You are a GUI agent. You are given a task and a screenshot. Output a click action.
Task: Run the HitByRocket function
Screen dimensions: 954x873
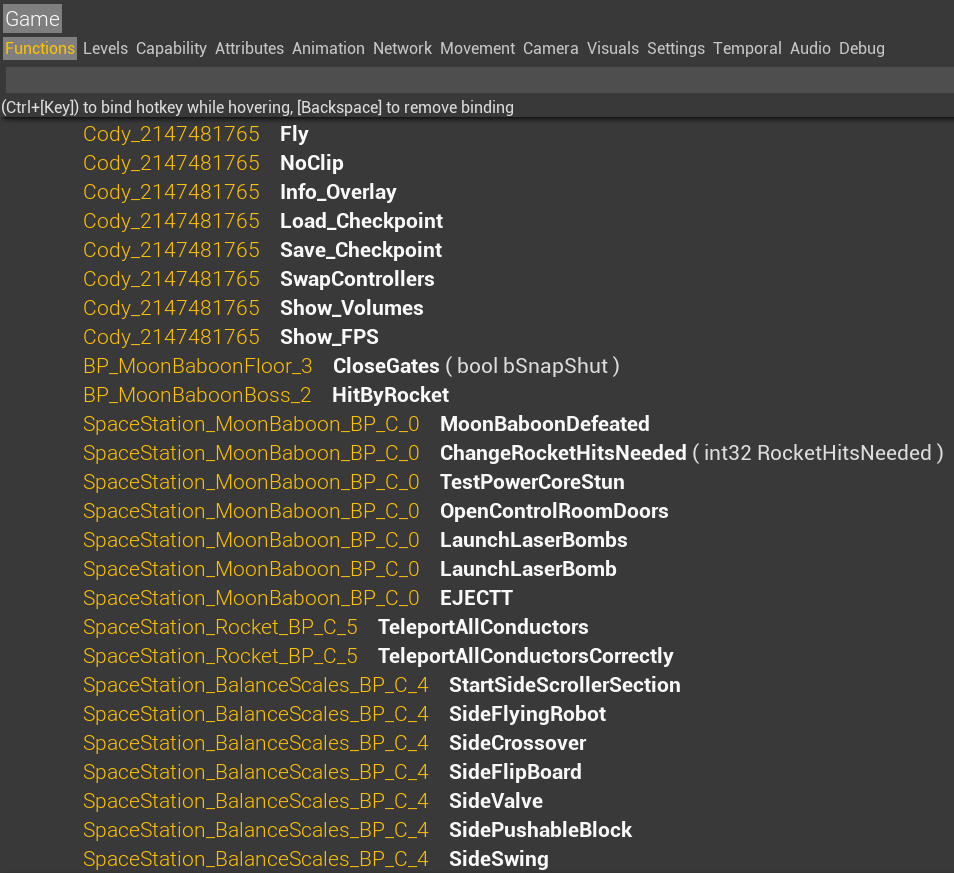pyautogui.click(x=390, y=395)
